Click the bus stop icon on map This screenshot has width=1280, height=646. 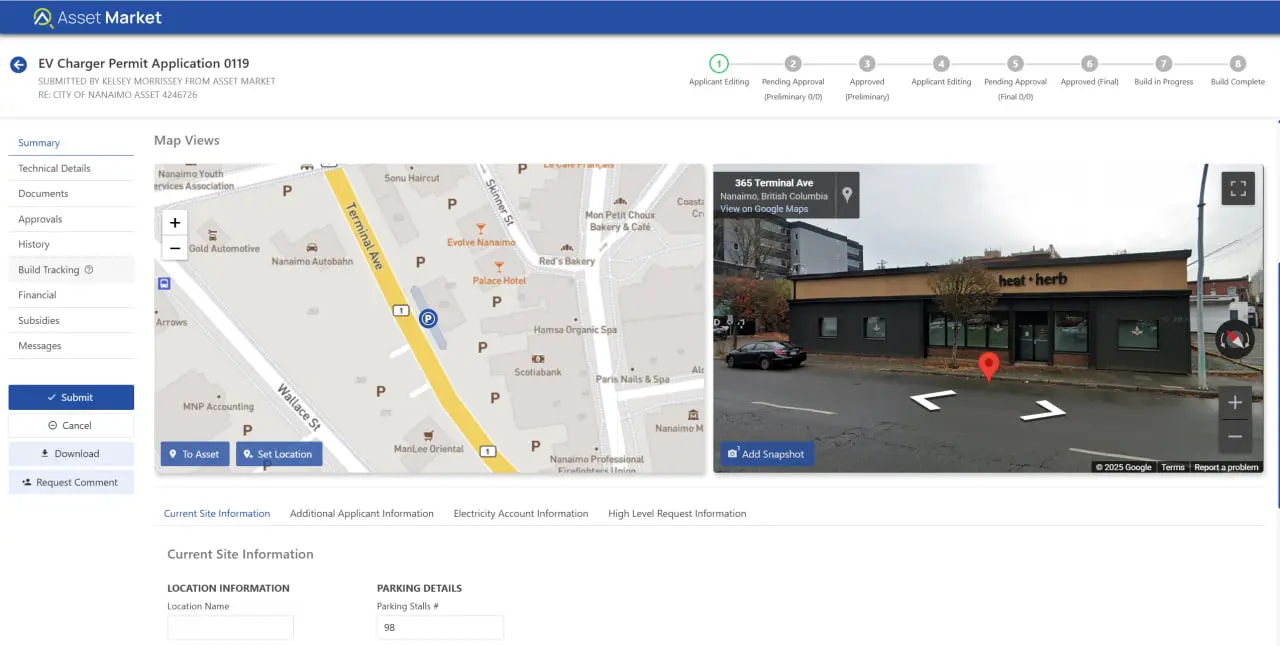[164, 284]
